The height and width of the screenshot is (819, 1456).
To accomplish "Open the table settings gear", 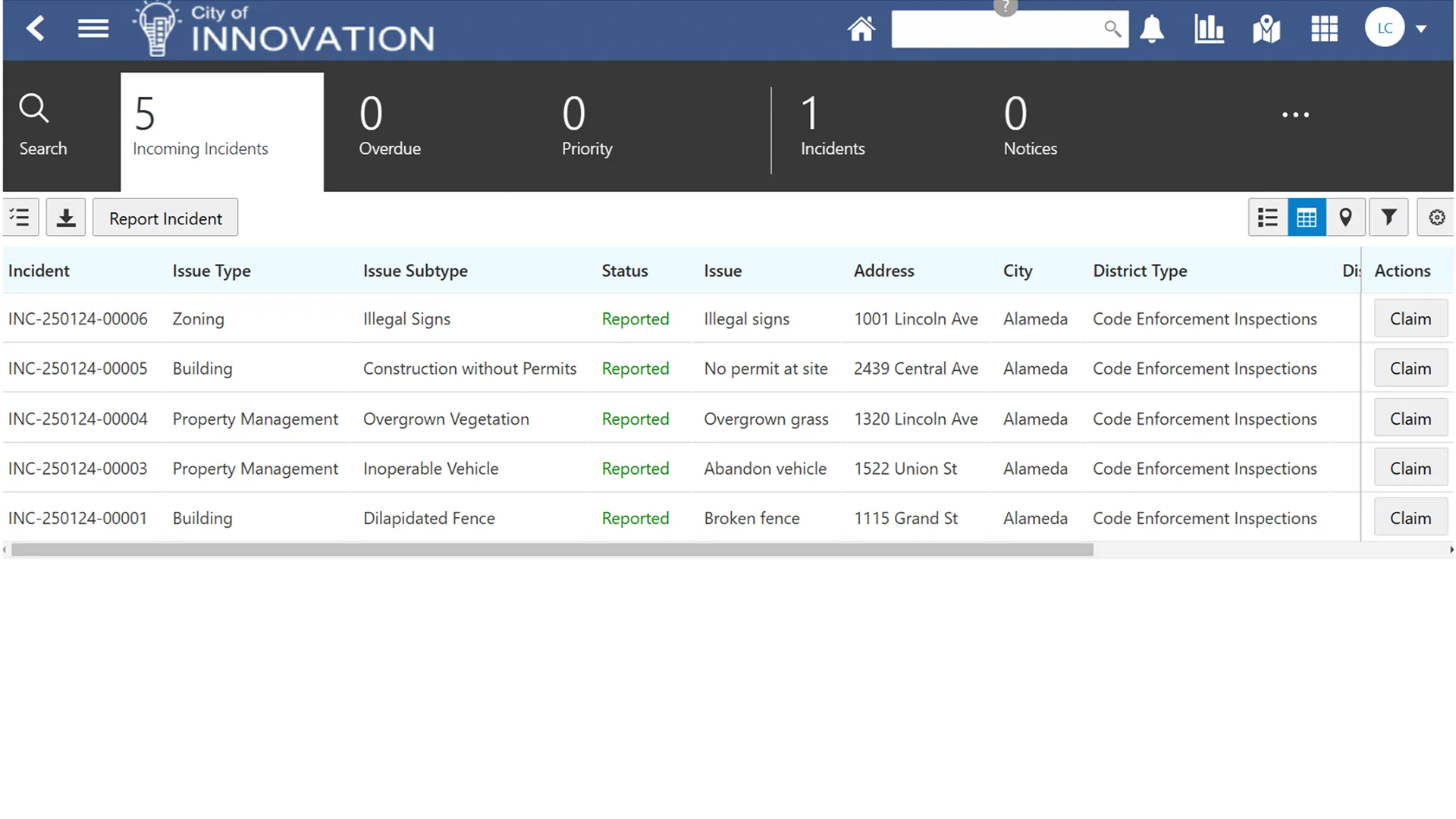I will (x=1436, y=218).
